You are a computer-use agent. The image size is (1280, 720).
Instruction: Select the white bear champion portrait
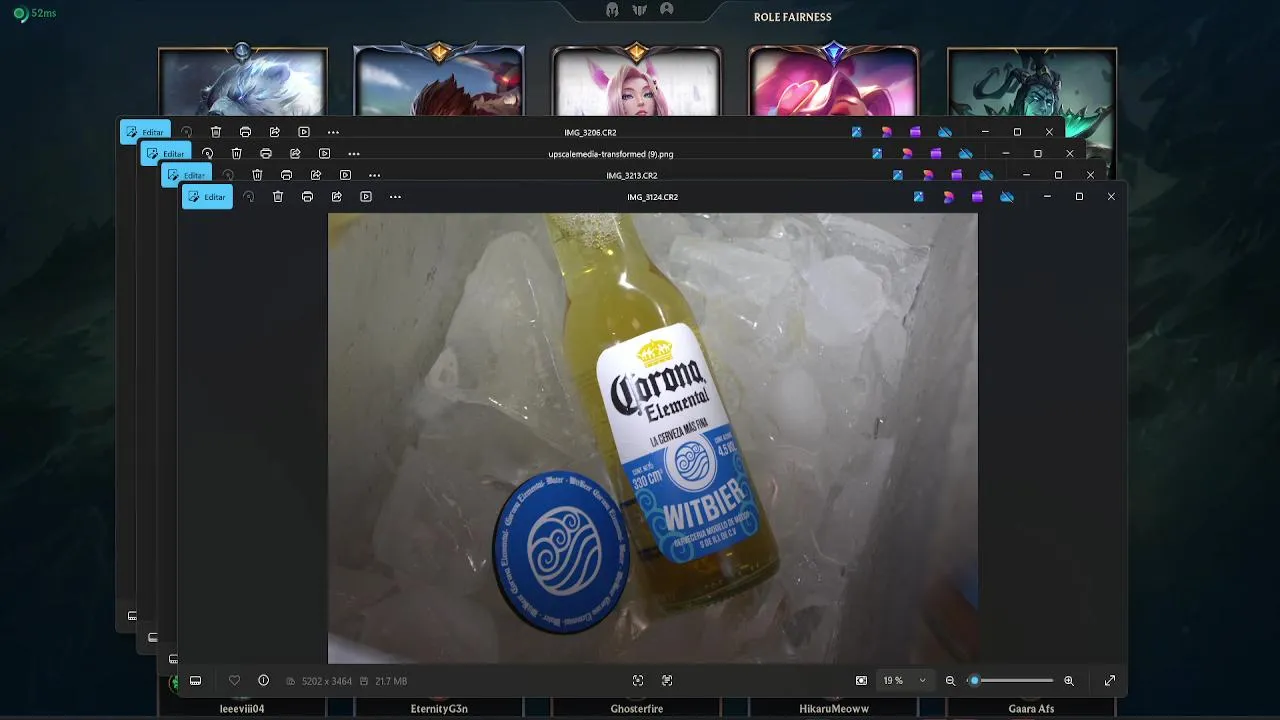pyautogui.click(x=243, y=82)
